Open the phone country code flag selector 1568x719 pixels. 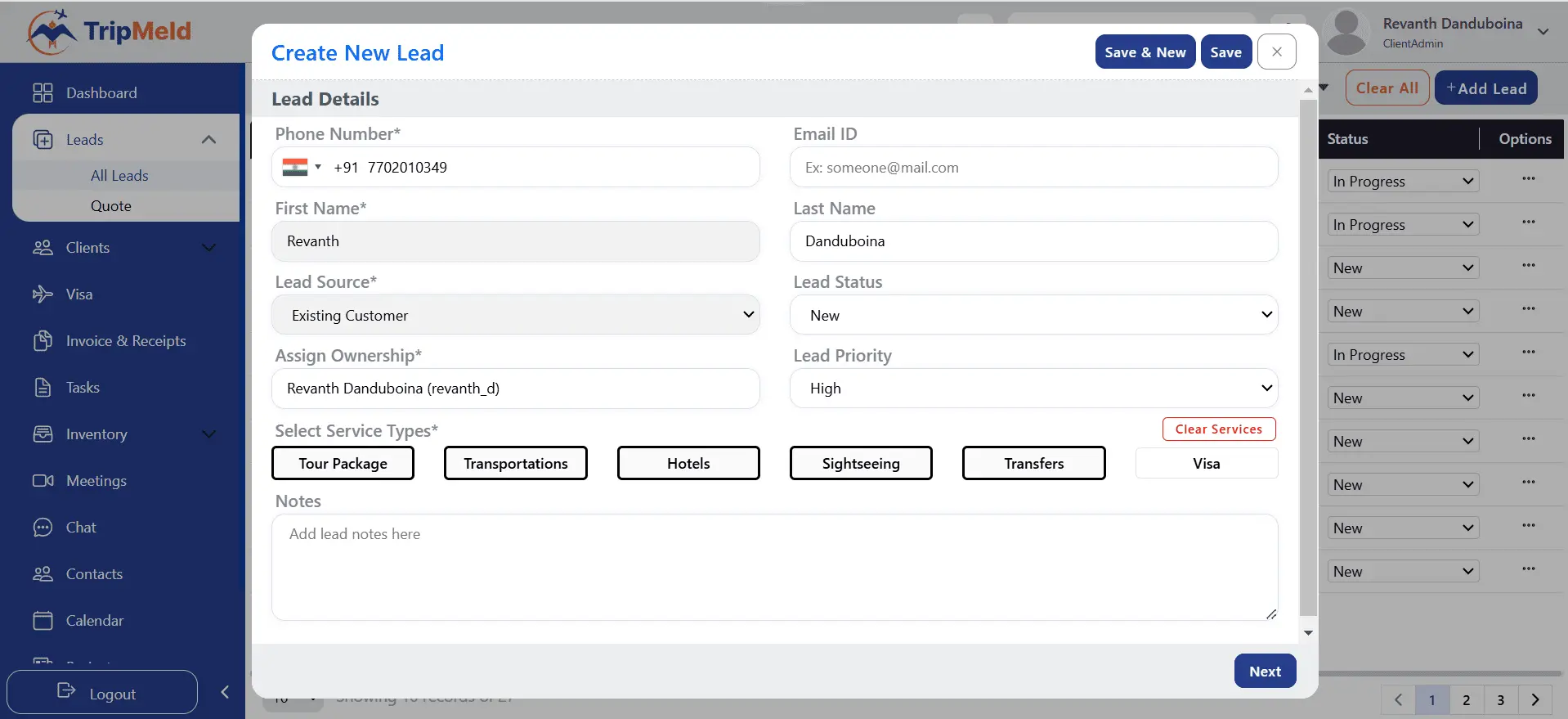pyautogui.click(x=302, y=167)
